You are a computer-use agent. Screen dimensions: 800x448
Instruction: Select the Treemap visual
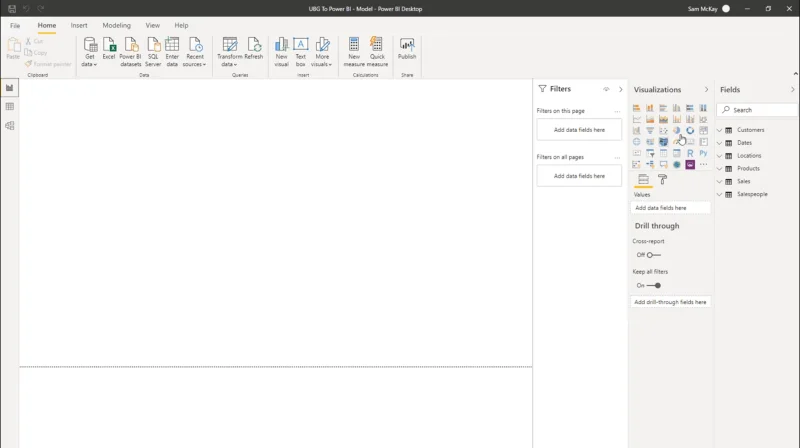click(x=703, y=130)
